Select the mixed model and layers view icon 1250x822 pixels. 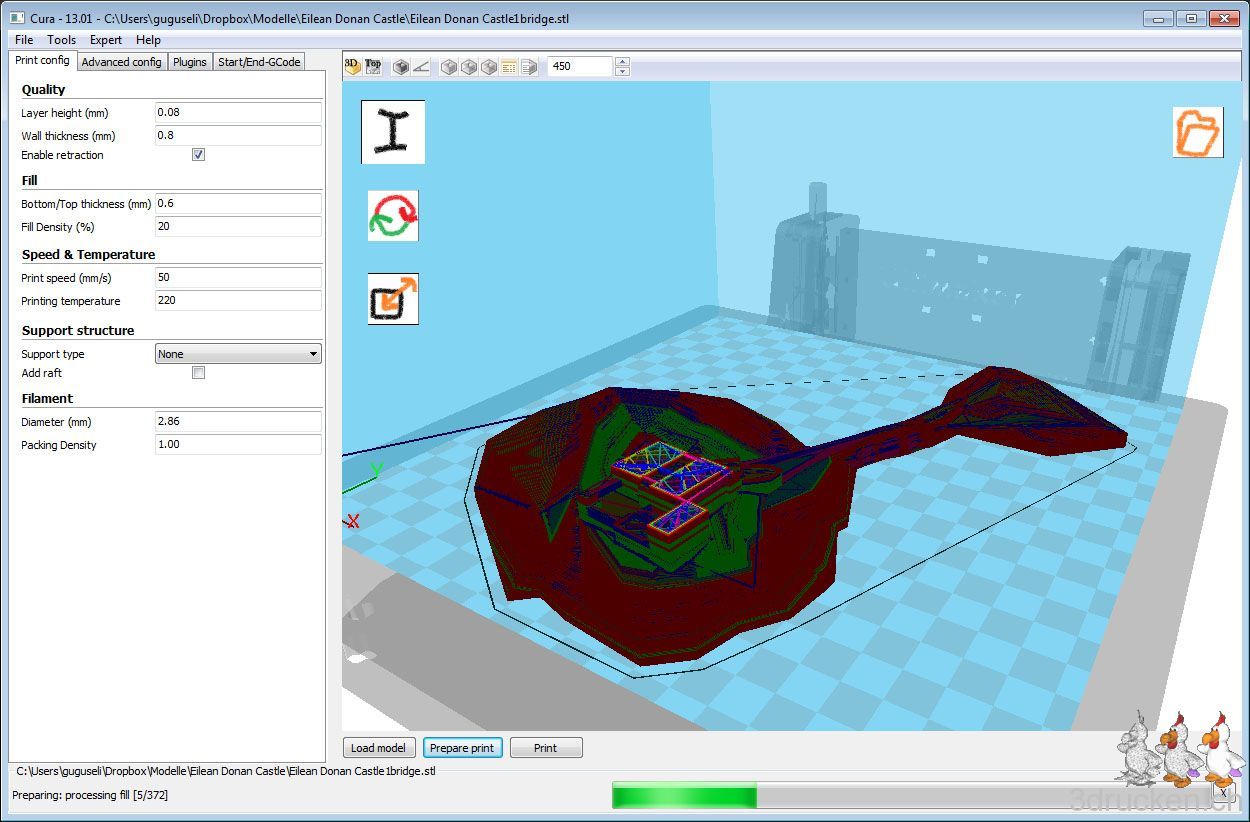click(529, 67)
